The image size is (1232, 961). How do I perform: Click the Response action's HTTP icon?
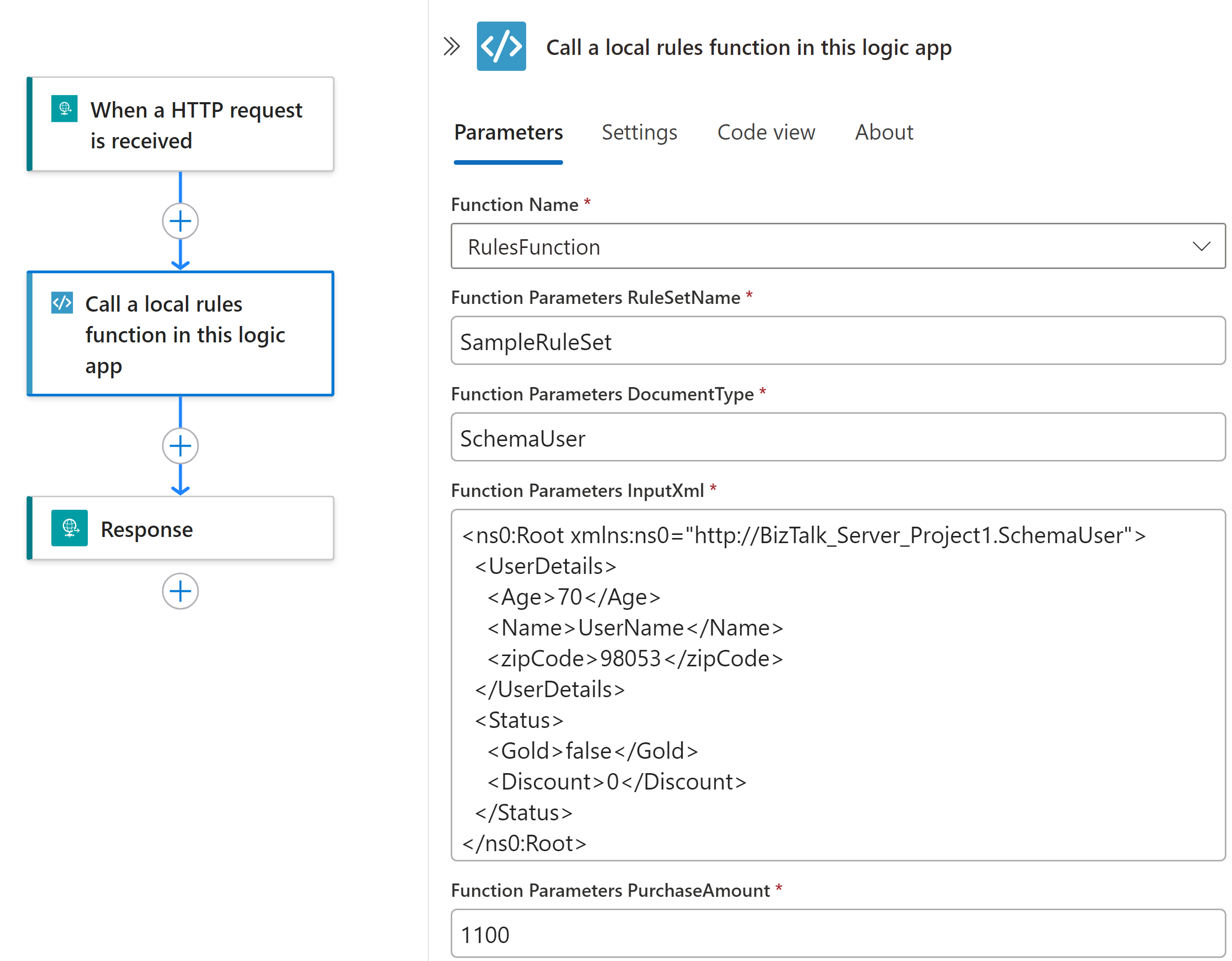point(69,528)
